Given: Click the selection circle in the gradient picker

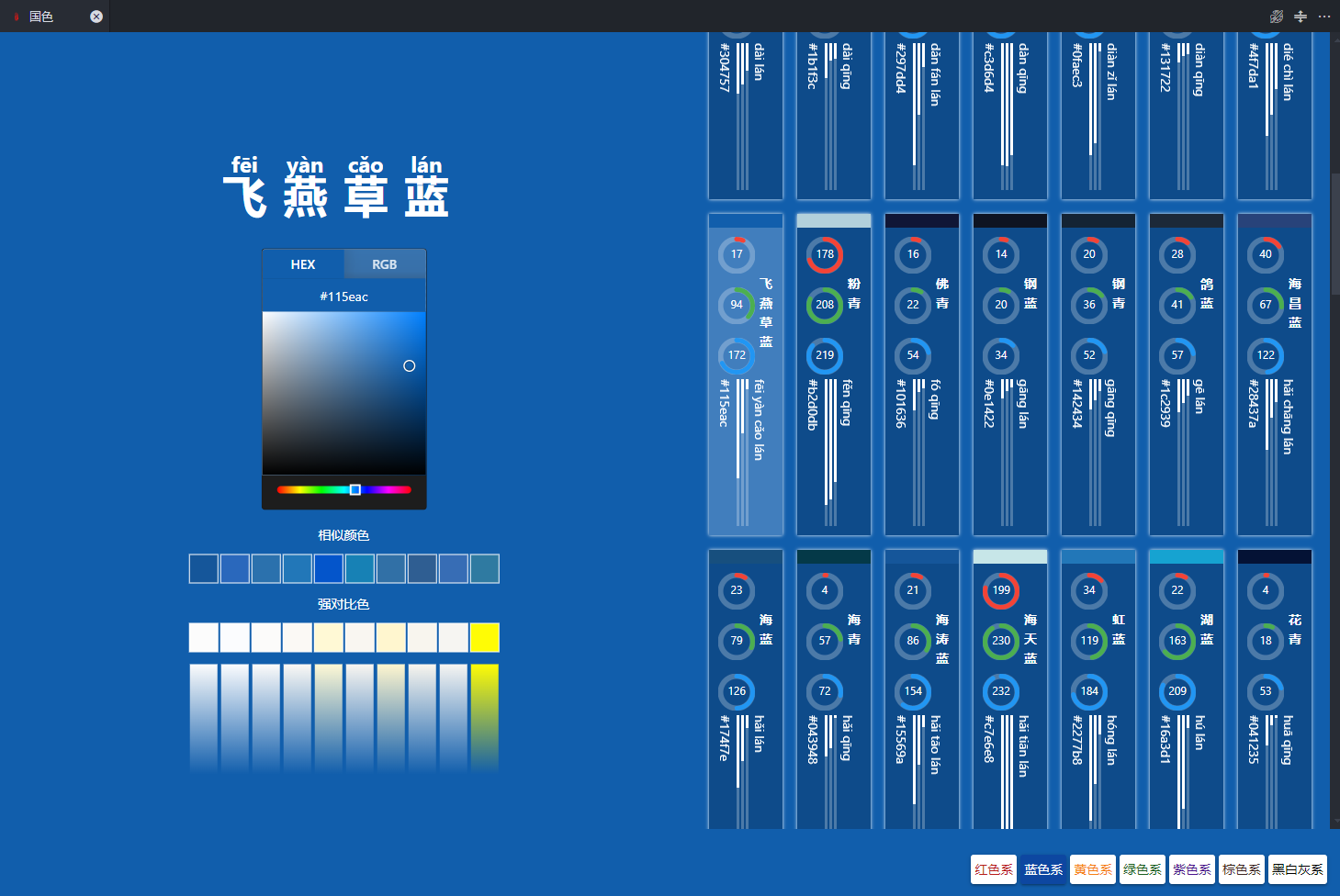Looking at the screenshot, I should tap(410, 365).
